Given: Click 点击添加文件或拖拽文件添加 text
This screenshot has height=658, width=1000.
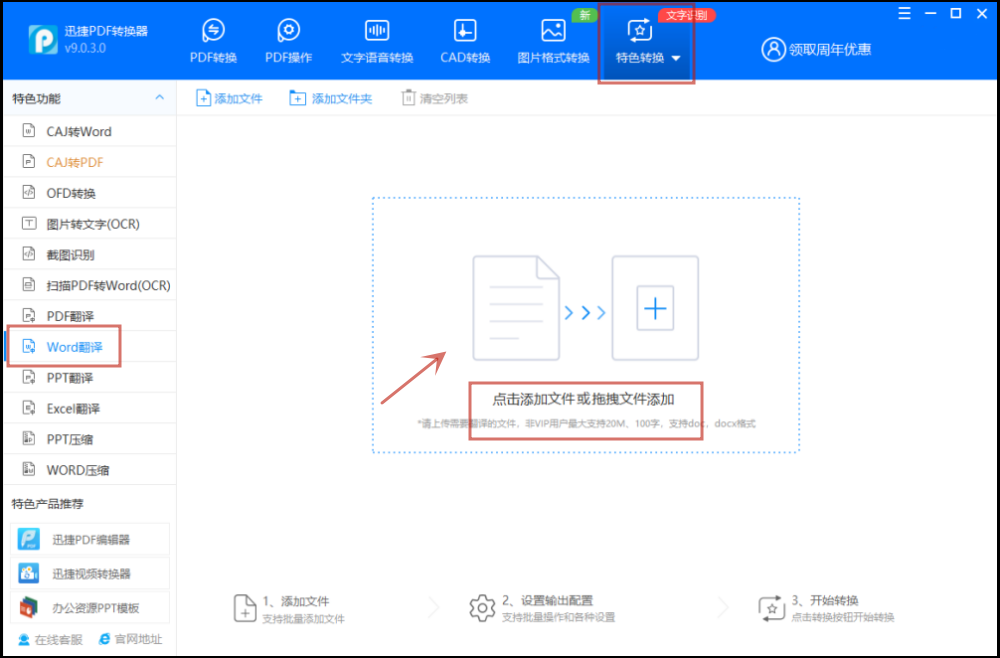Looking at the screenshot, I should click(x=583, y=400).
